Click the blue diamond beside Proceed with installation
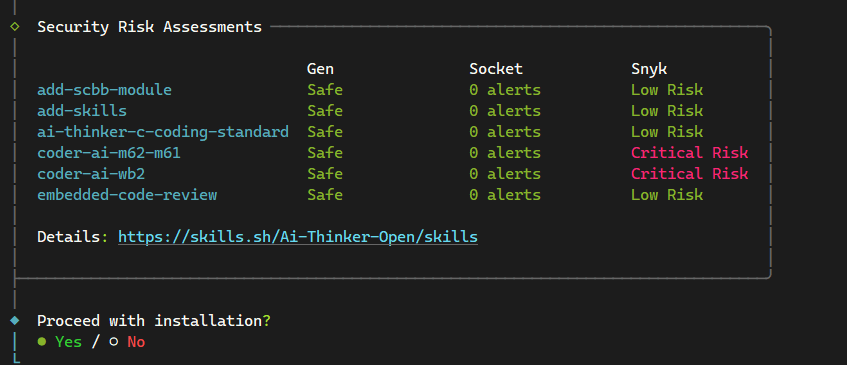This screenshot has height=365, width=847. point(15,320)
